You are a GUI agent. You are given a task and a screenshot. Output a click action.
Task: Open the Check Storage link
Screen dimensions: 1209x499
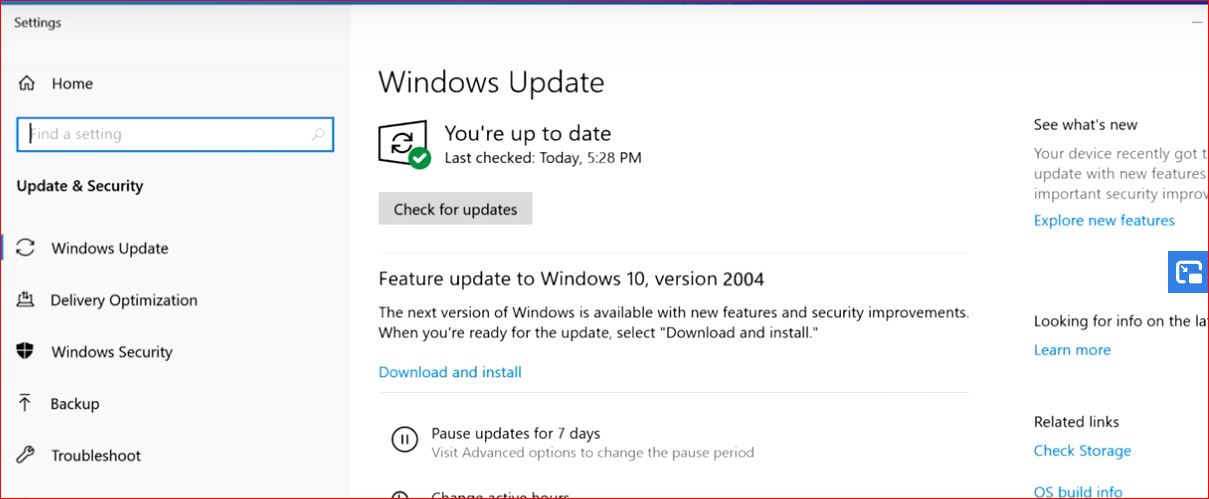[1082, 451]
